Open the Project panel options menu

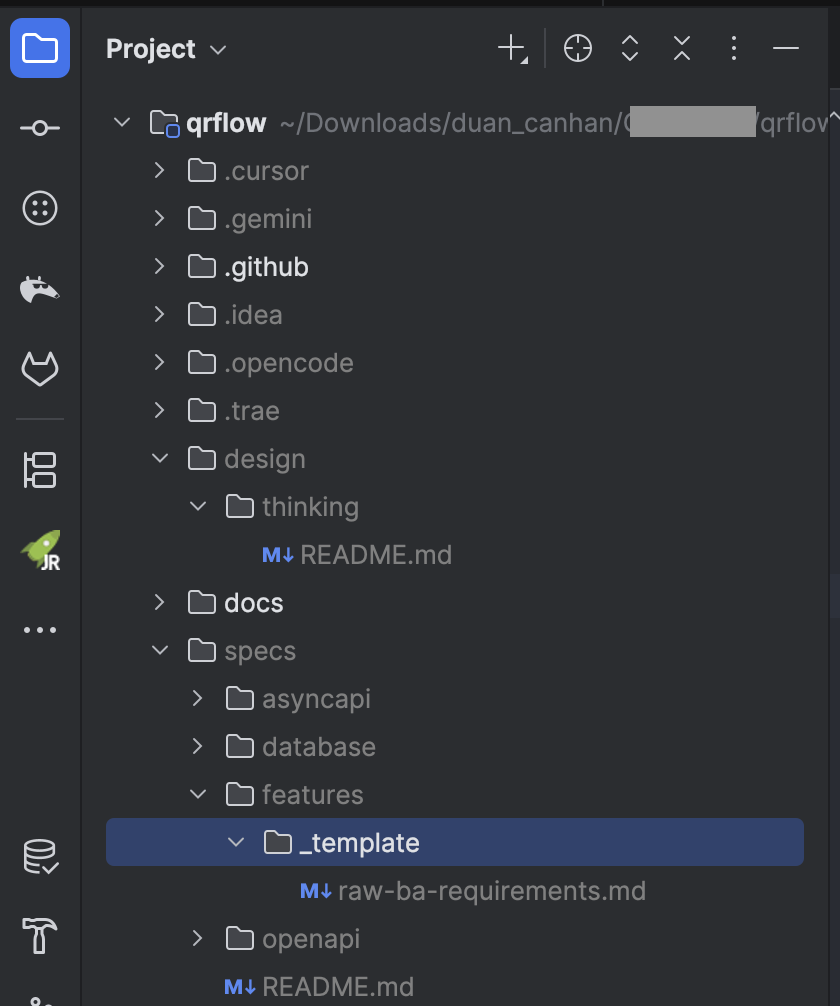(x=734, y=48)
